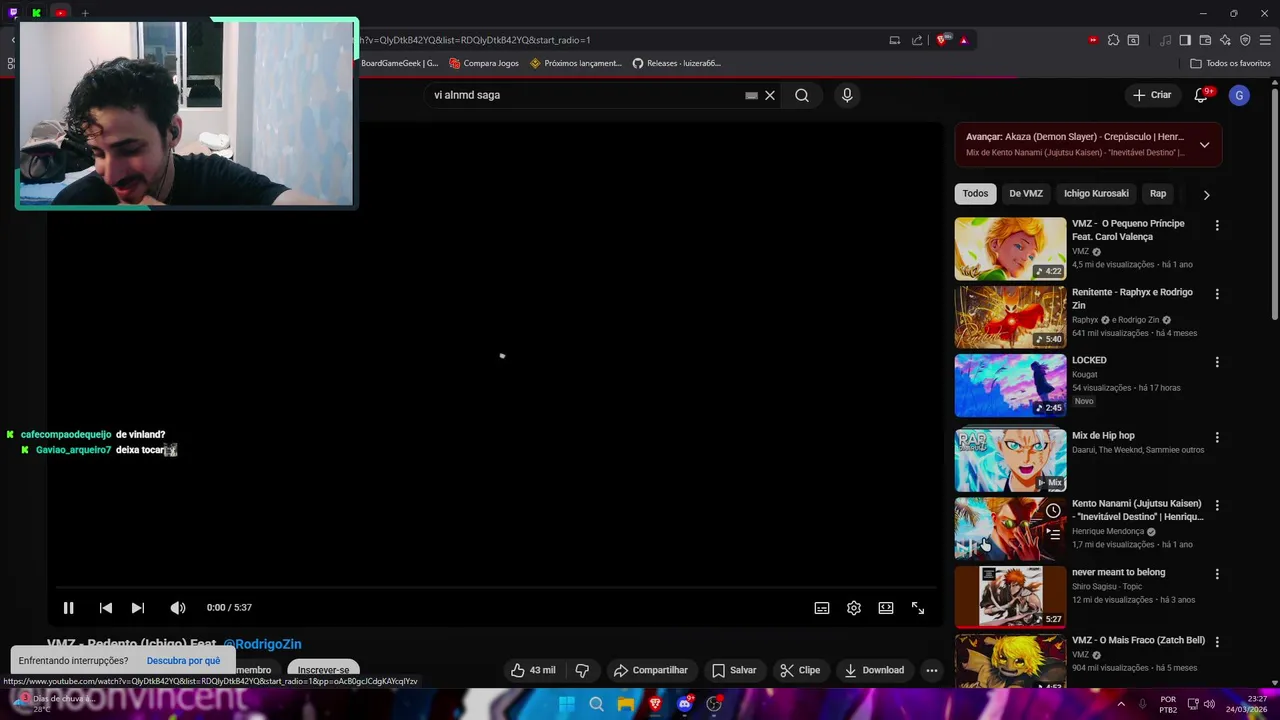This screenshot has height=720, width=1280.
Task: Open options for Renitente - Raphyx e Rodrigo Zin
Action: 1217,294
